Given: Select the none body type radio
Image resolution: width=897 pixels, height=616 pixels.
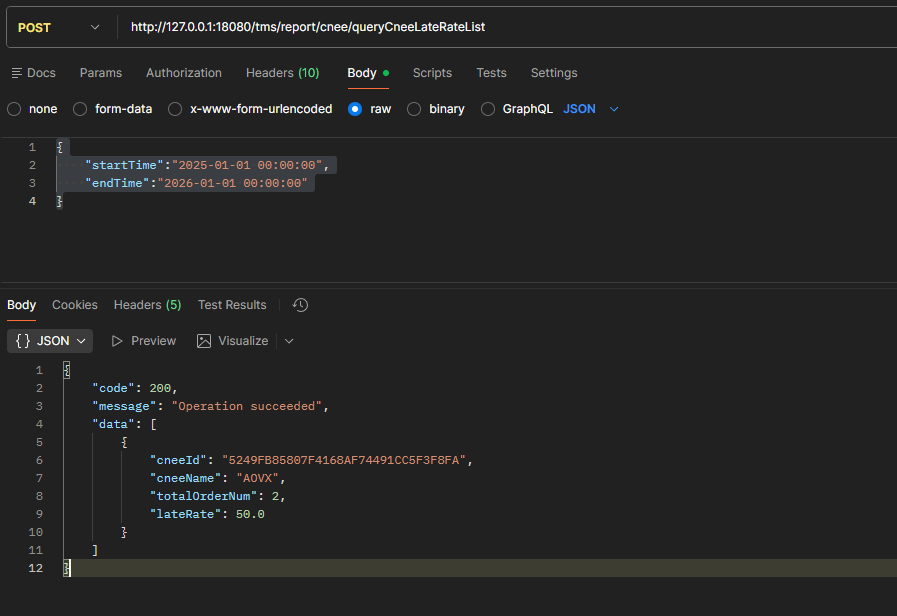Looking at the screenshot, I should [14, 109].
